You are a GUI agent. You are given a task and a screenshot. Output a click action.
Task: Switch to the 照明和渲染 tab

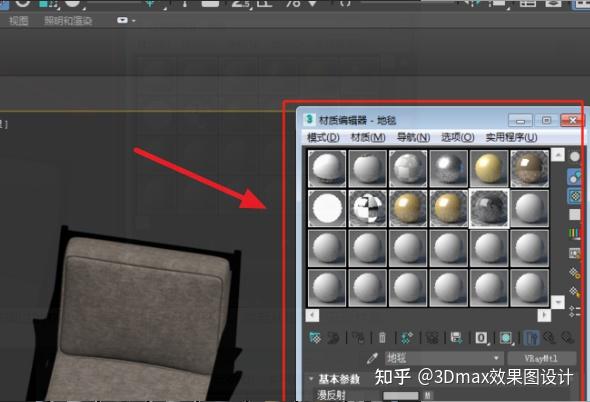click(68, 21)
